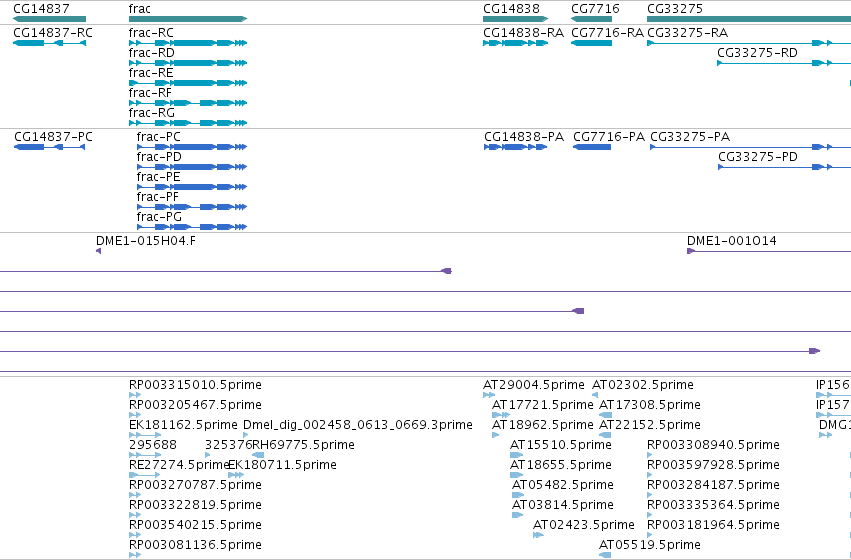The image size is (851, 560).
Task: Select the CG14838-PA protein label
Action: 524,137
